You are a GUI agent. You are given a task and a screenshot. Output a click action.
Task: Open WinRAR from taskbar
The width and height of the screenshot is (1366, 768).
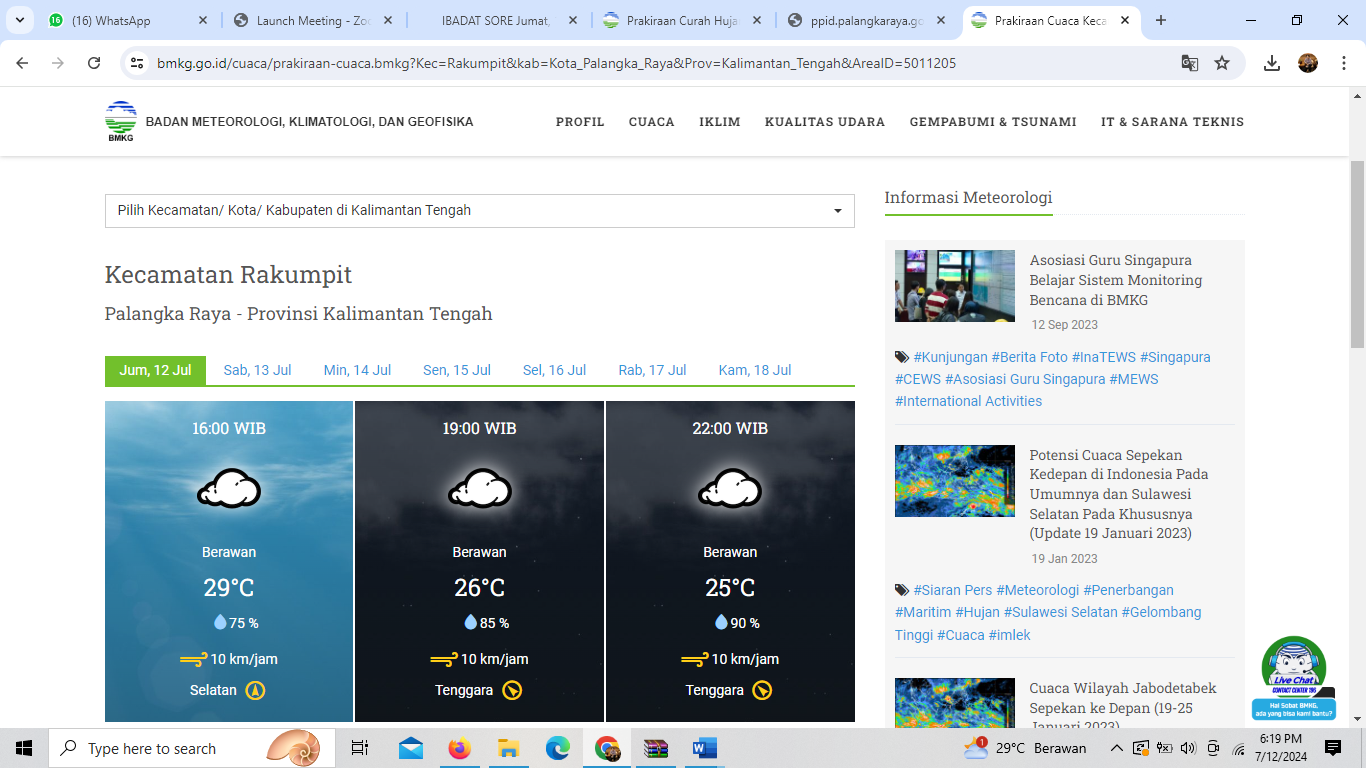point(655,748)
